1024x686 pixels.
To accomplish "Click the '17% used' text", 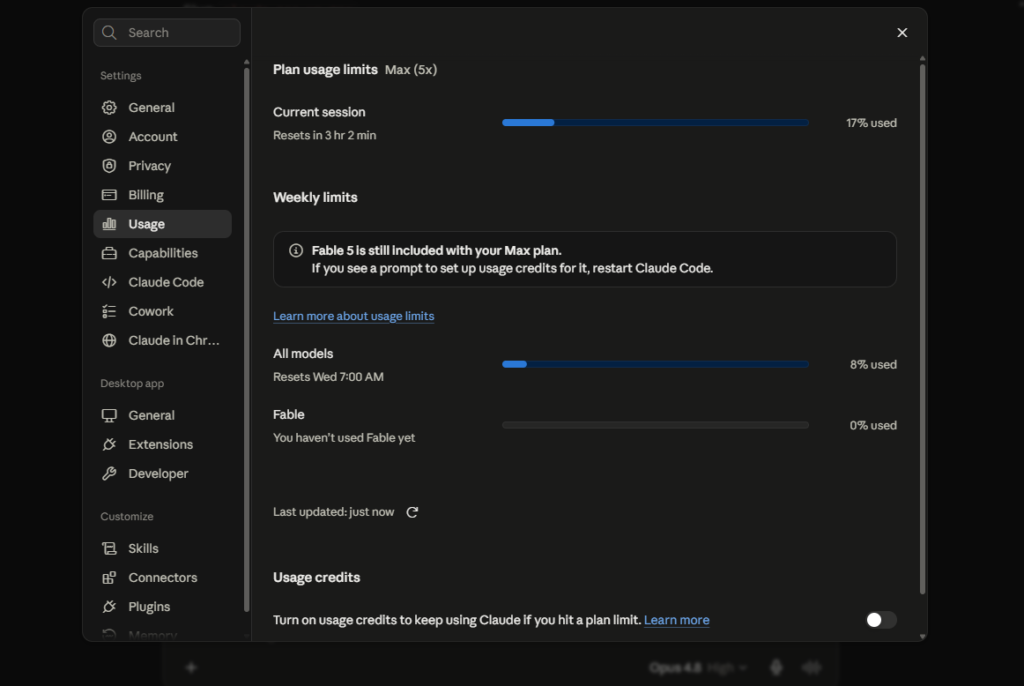I will [x=871, y=123].
